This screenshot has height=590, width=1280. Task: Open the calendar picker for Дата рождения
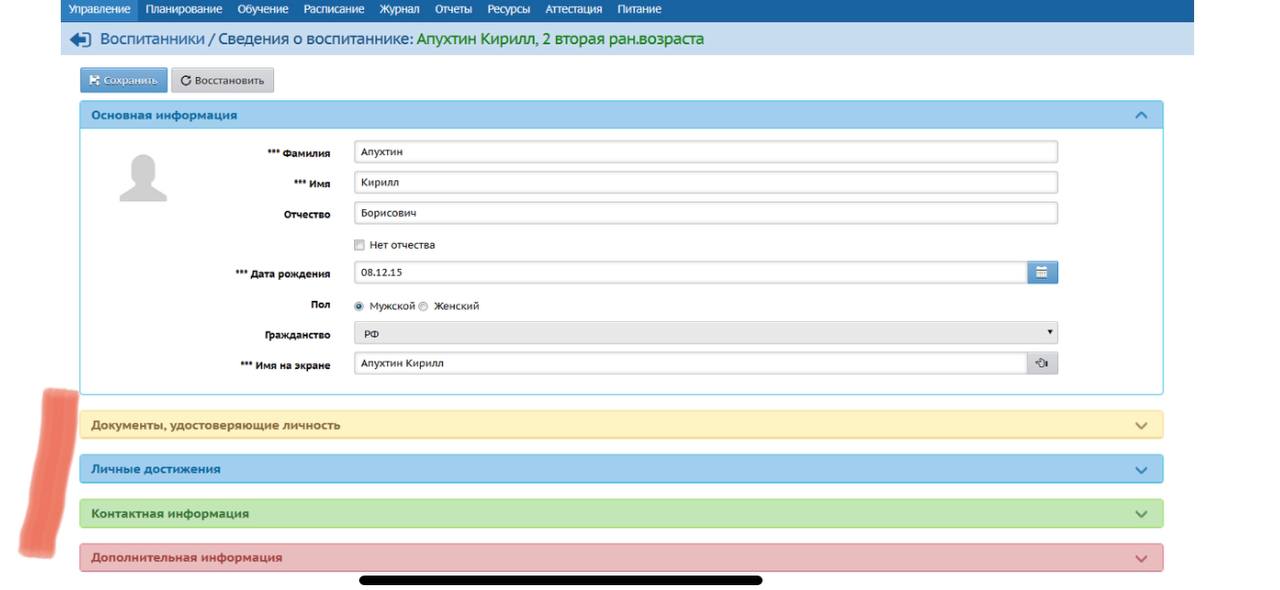pyautogui.click(x=1042, y=272)
